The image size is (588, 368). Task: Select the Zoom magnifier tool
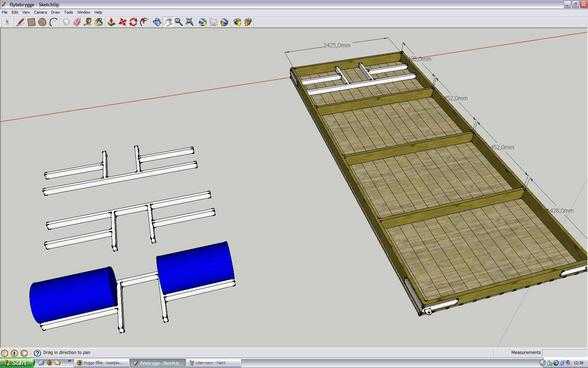[x=179, y=22]
